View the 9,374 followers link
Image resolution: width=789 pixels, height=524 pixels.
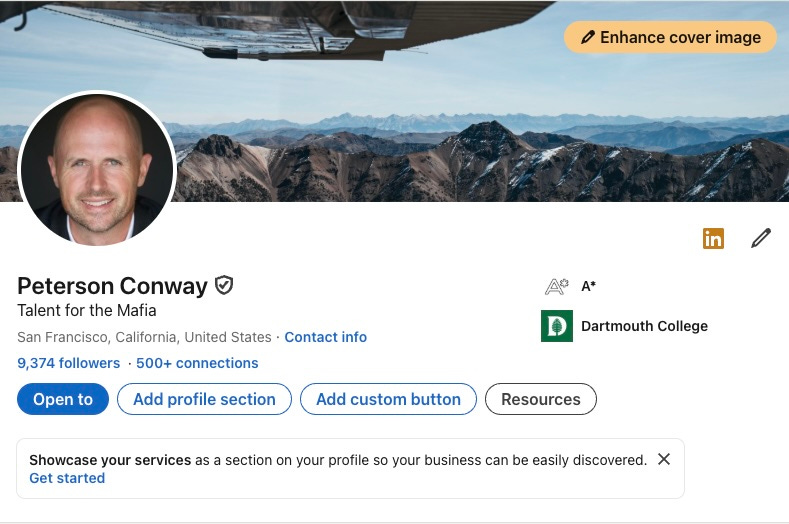[68, 363]
